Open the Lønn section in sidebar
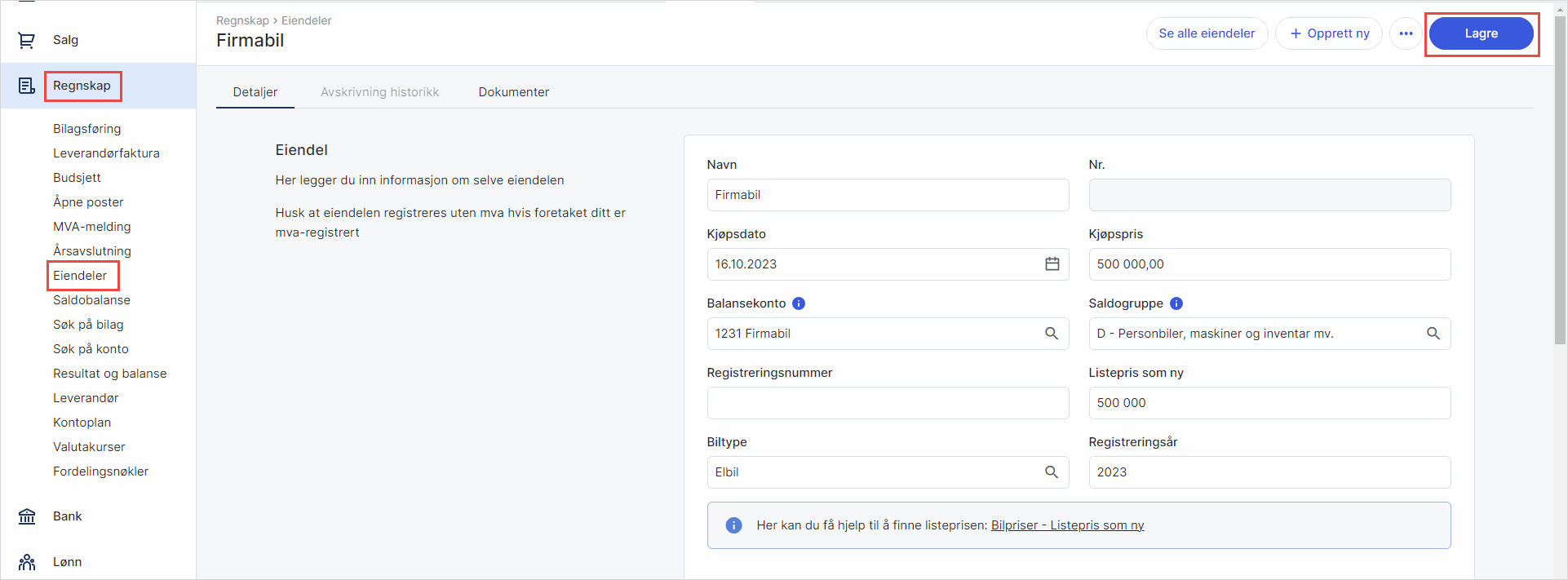Viewport: 1568px width, 580px height. 67,562
